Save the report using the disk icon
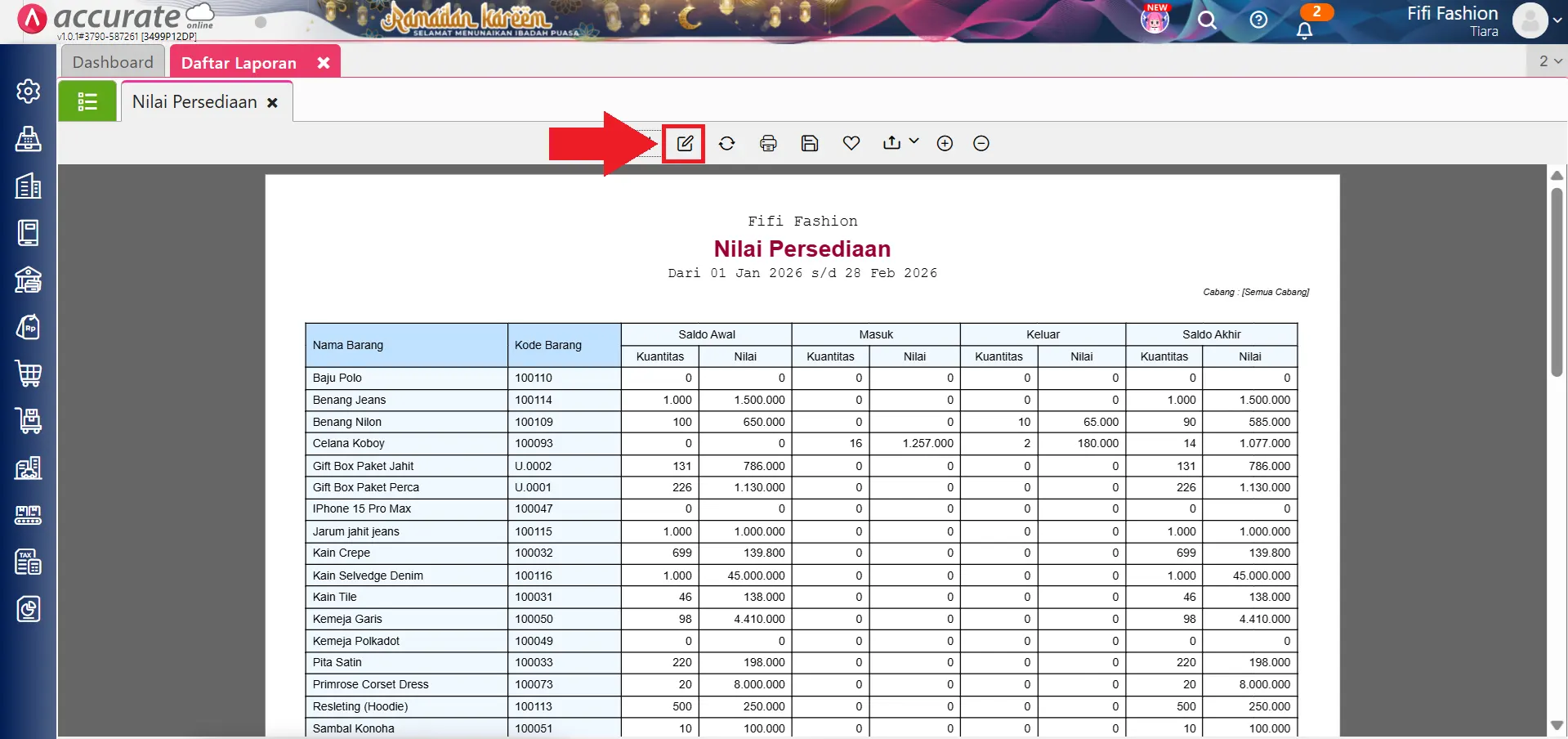This screenshot has width=1568, height=739. [809, 143]
